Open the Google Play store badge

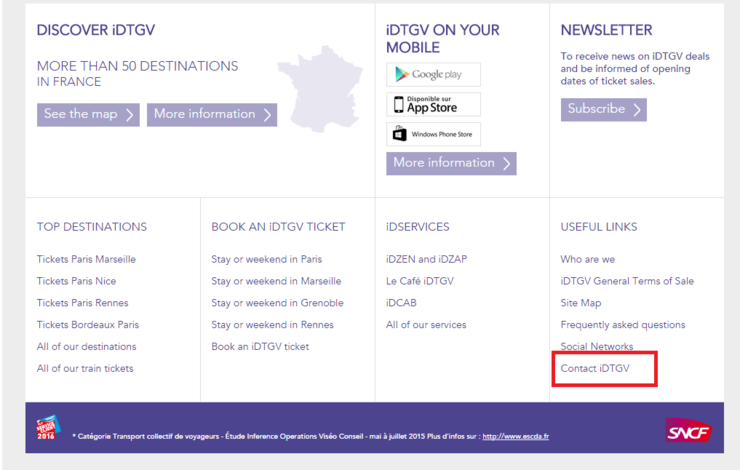[x=433, y=75]
